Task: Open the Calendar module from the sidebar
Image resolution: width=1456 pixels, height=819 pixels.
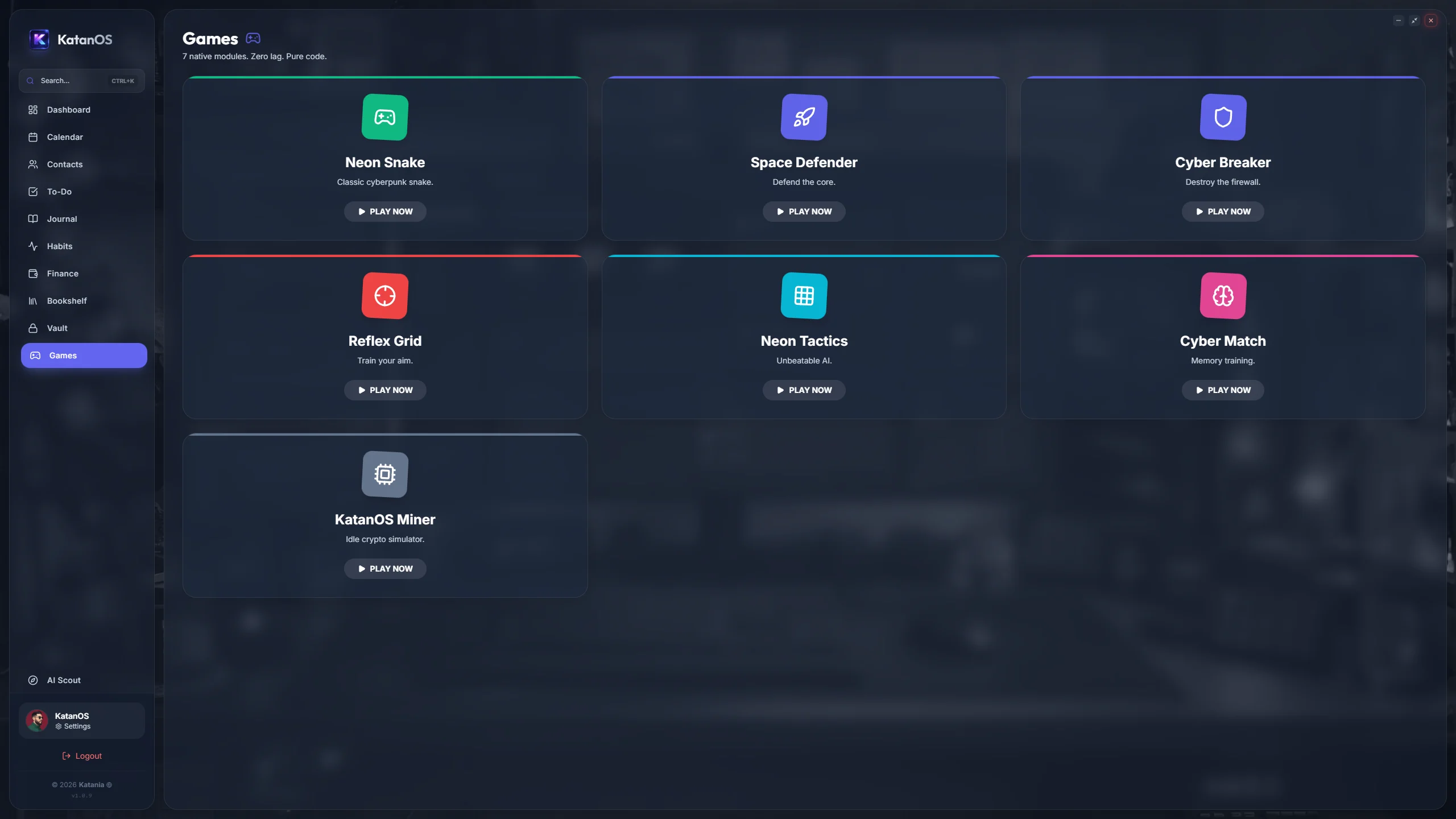Action: point(33,137)
